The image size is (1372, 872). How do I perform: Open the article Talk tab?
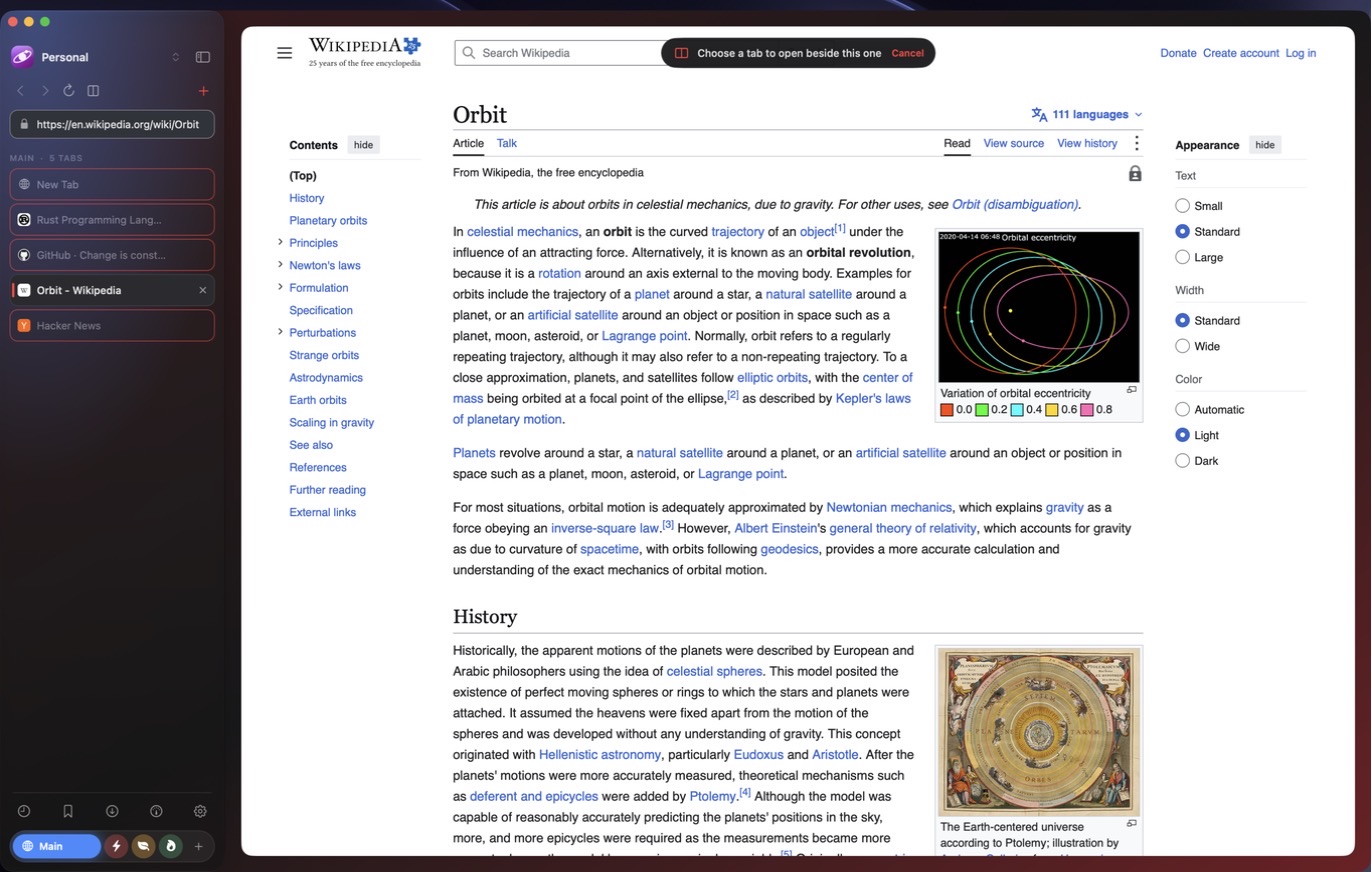click(x=507, y=143)
